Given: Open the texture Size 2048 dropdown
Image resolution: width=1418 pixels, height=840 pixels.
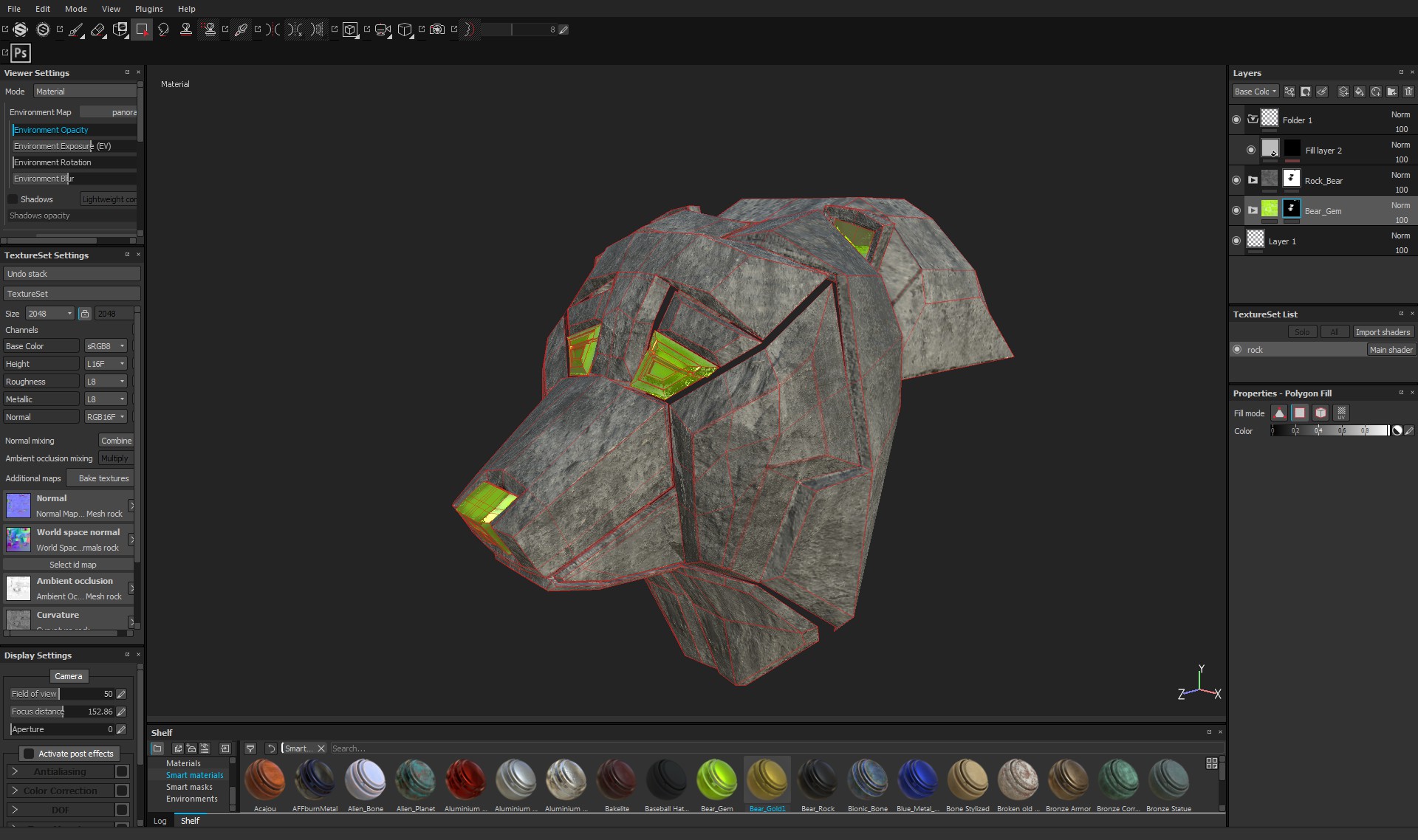Looking at the screenshot, I should (x=50, y=314).
